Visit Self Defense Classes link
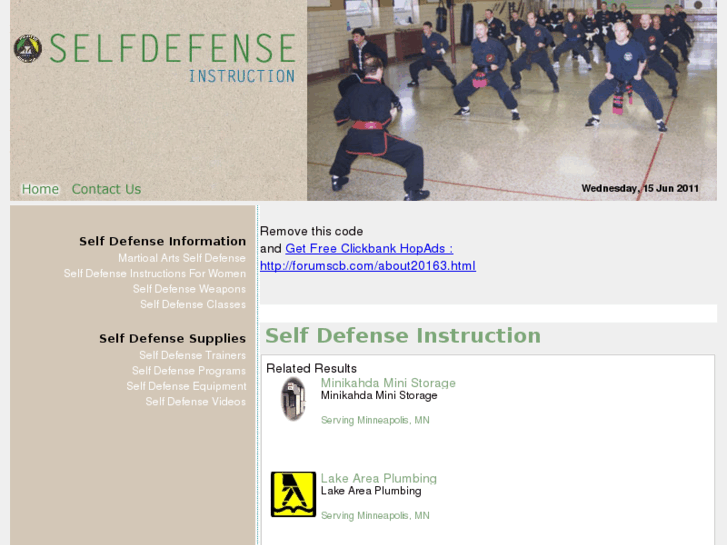The height and width of the screenshot is (545, 727). [193, 304]
